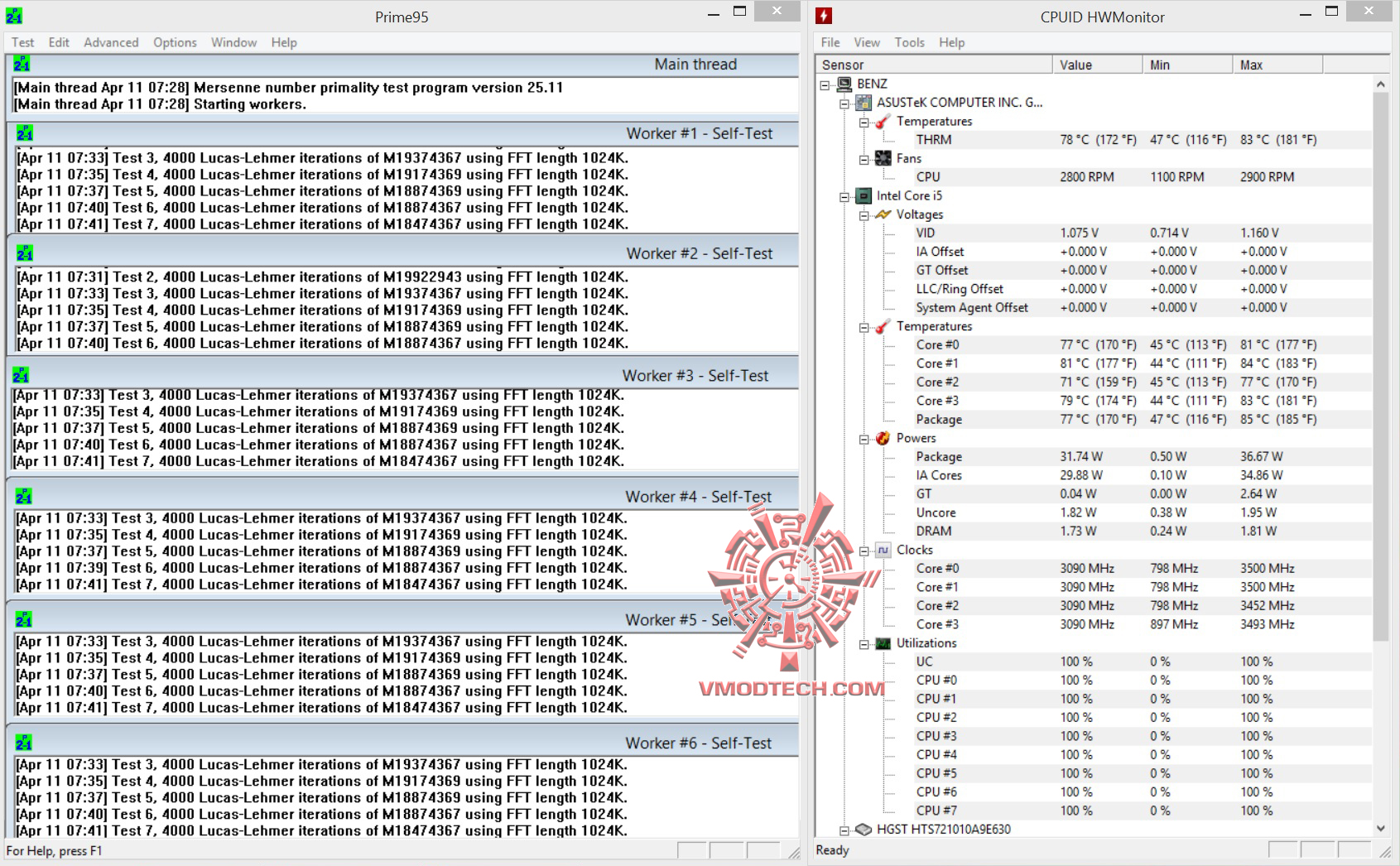This screenshot has height=866, width=1400.
Task: Click the Worker #1 - Self-Test title bar
Action: coord(405,133)
